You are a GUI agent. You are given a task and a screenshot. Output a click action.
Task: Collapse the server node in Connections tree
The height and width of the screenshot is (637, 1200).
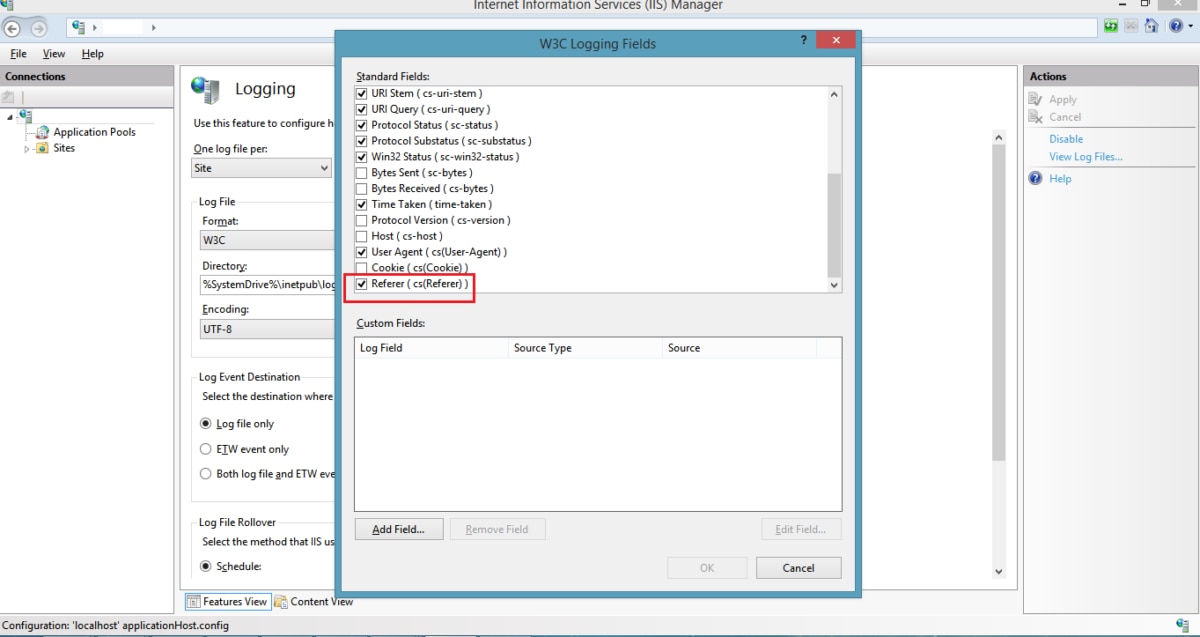(x=10, y=116)
